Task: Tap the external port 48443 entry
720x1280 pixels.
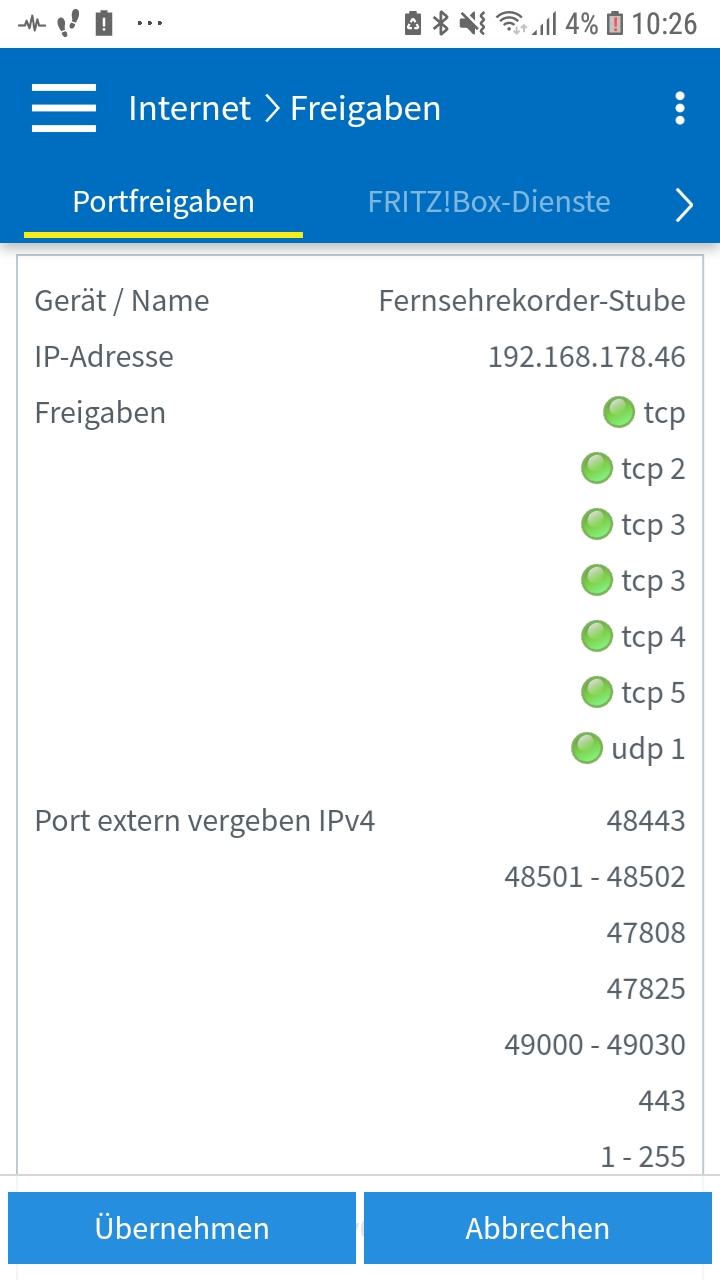Action: (646, 821)
